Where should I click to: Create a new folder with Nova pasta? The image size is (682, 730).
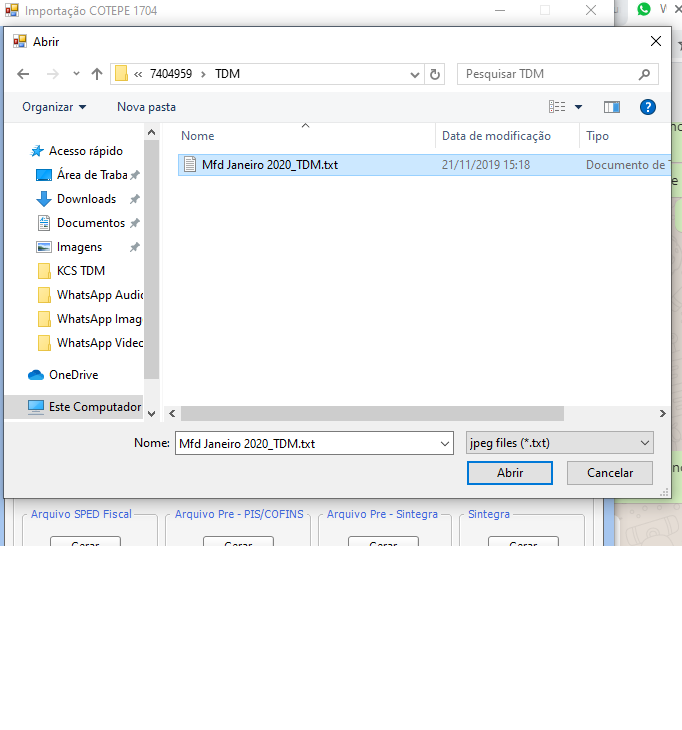(146, 107)
